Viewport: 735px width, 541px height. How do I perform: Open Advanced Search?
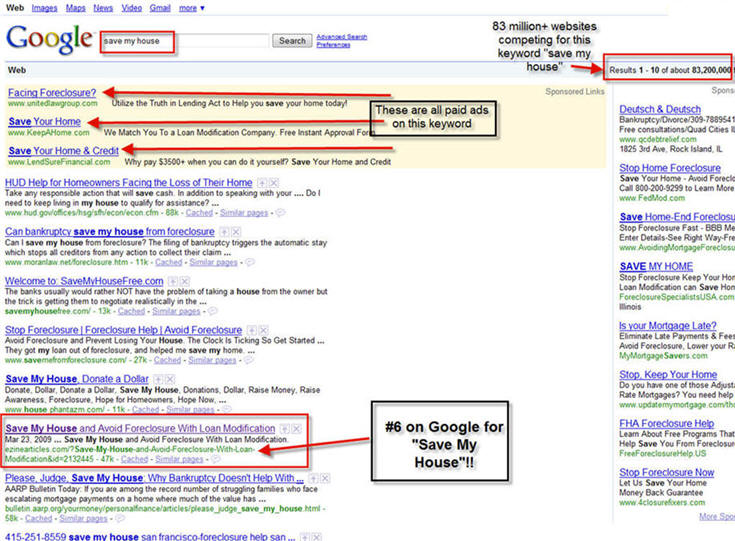click(342, 37)
